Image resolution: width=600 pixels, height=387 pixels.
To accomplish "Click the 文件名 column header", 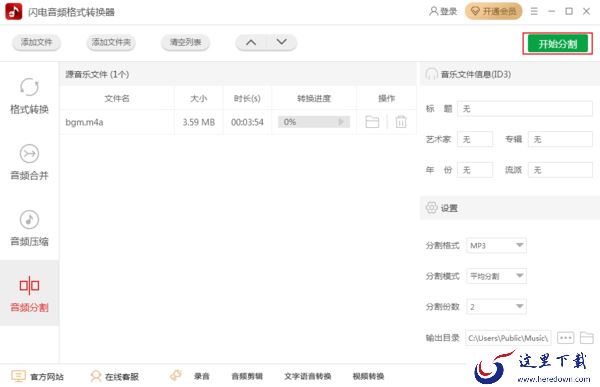I will point(117,98).
